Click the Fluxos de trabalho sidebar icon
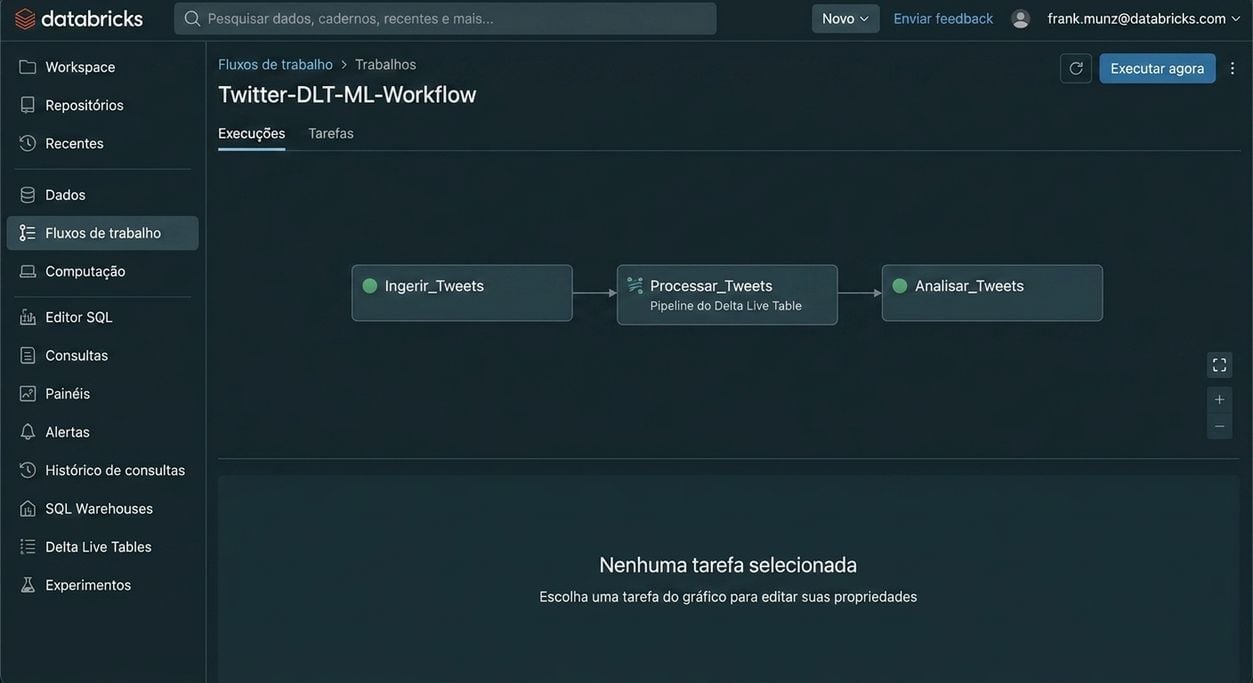 (x=28, y=233)
